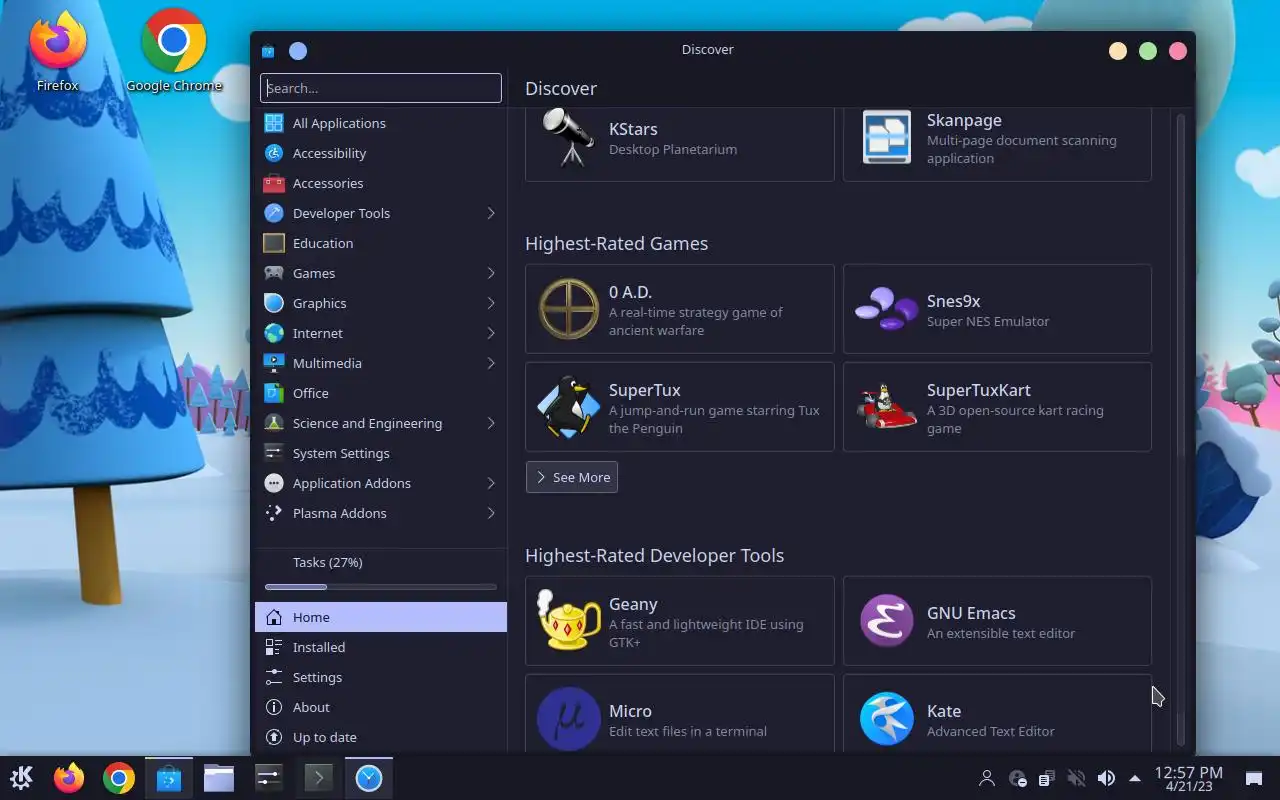The width and height of the screenshot is (1280, 800).
Task: Click the 0 A.D. game icon
Action: point(568,309)
